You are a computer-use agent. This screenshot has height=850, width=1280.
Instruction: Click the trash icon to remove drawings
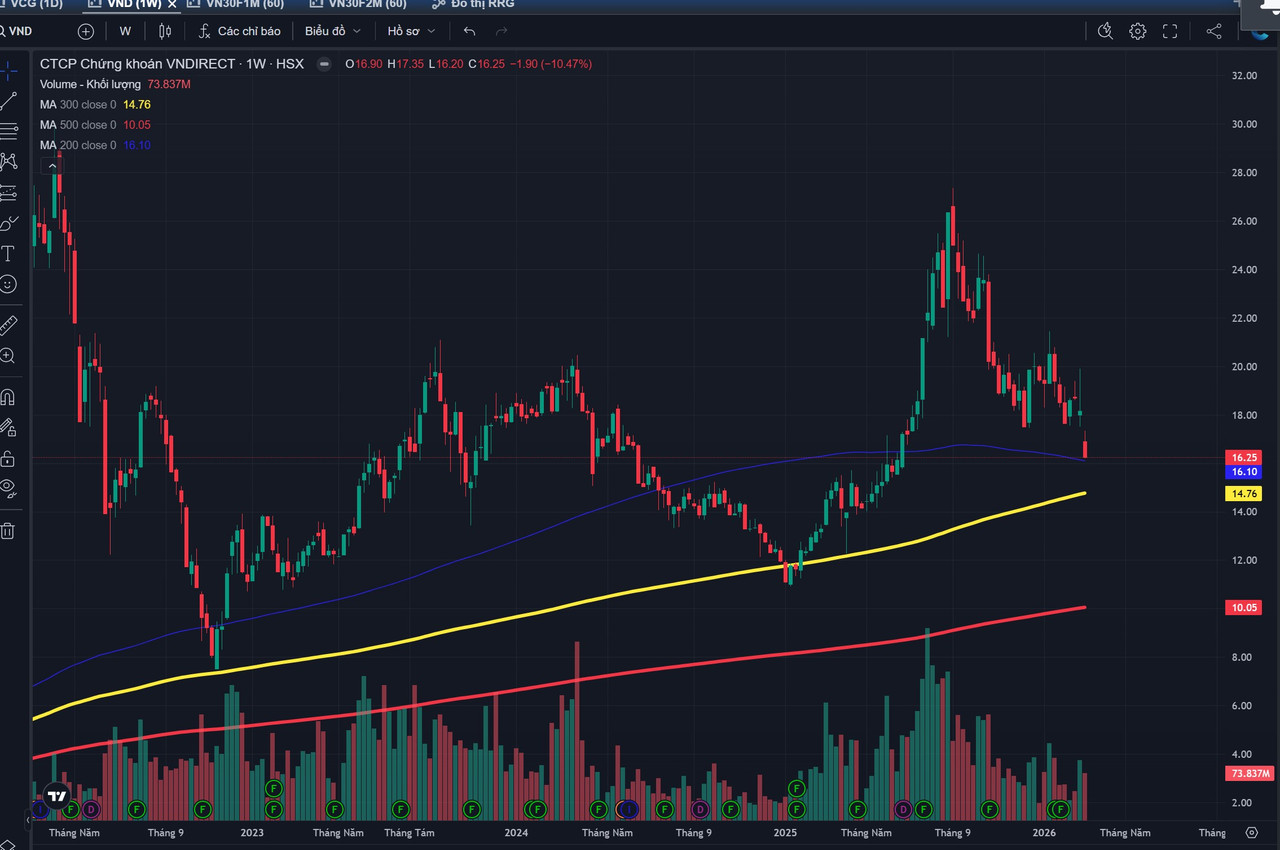[8, 531]
